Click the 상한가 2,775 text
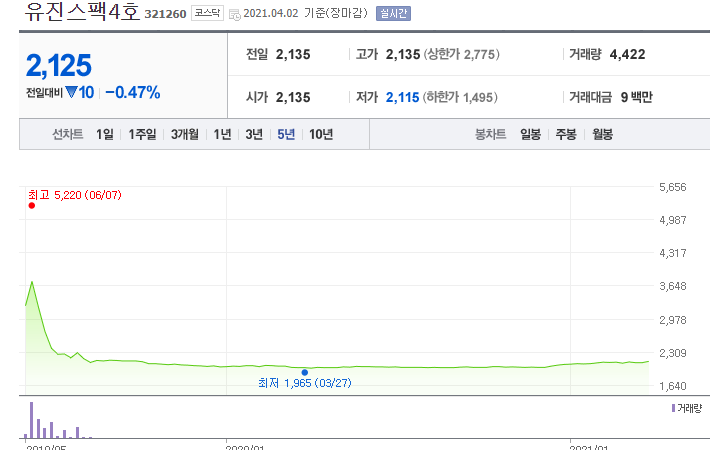710x450 pixels. click(x=461, y=54)
